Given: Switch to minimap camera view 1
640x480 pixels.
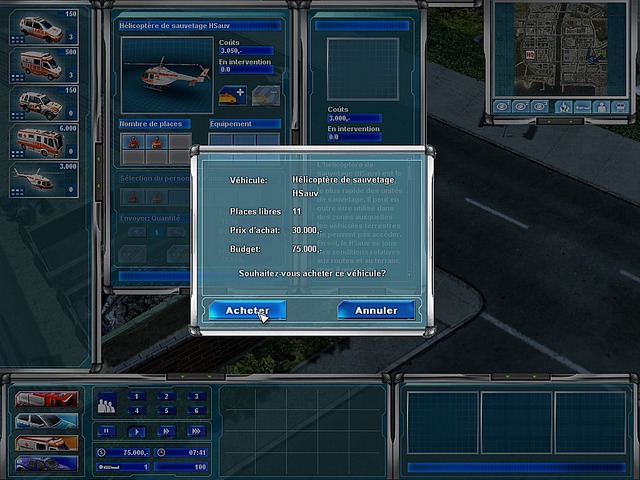Looking at the screenshot, I should [x=502, y=107].
